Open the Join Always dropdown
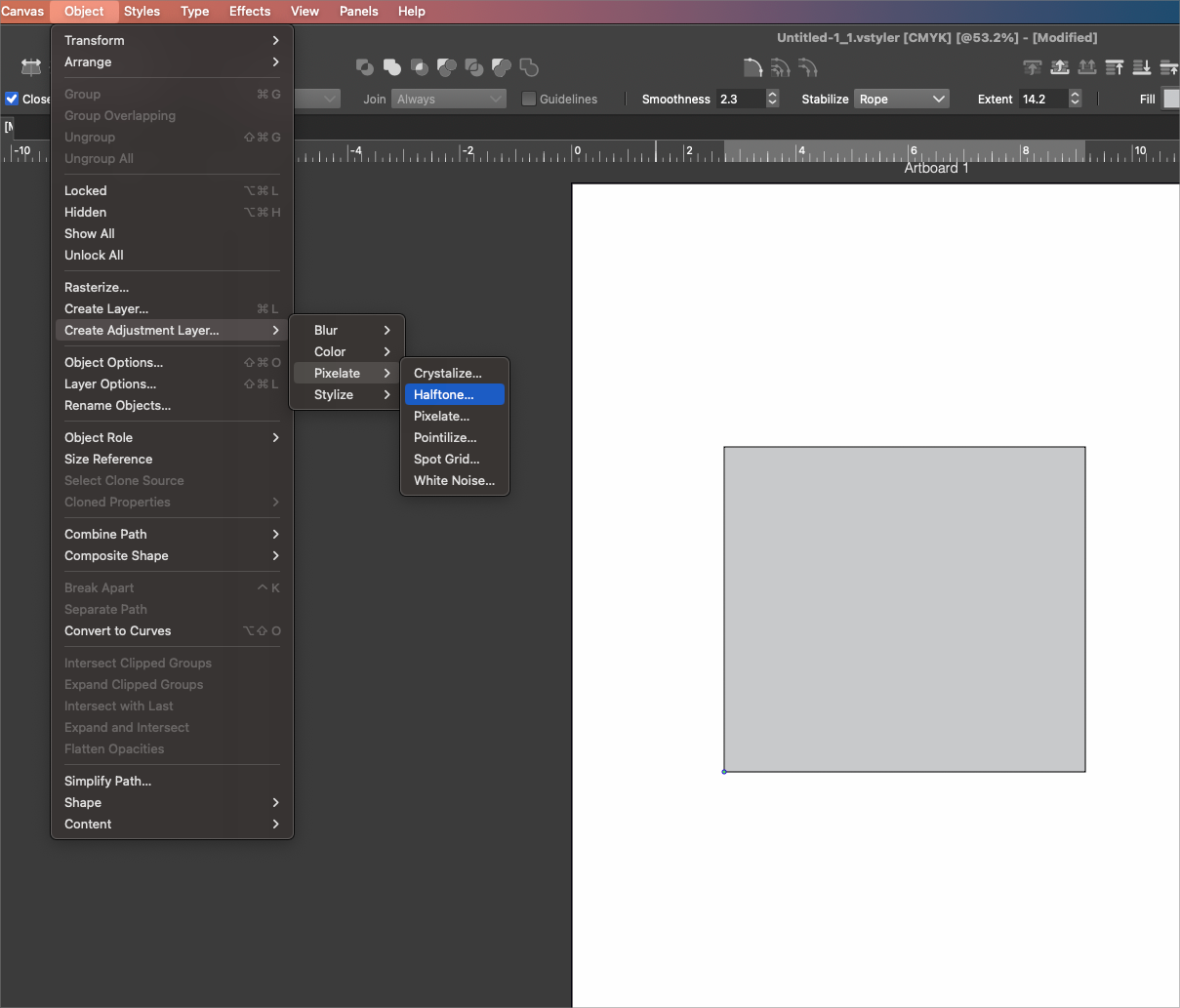The width and height of the screenshot is (1180, 1008). click(449, 99)
